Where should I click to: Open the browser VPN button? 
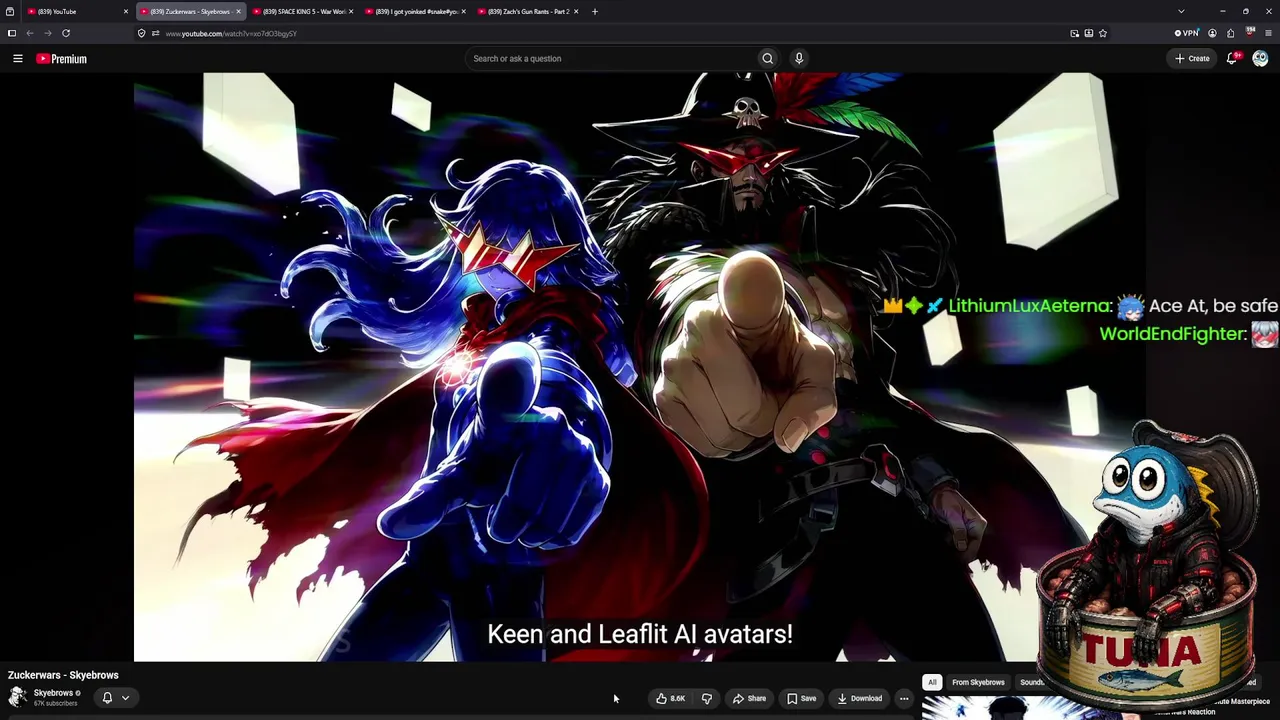coord(1187,33)
